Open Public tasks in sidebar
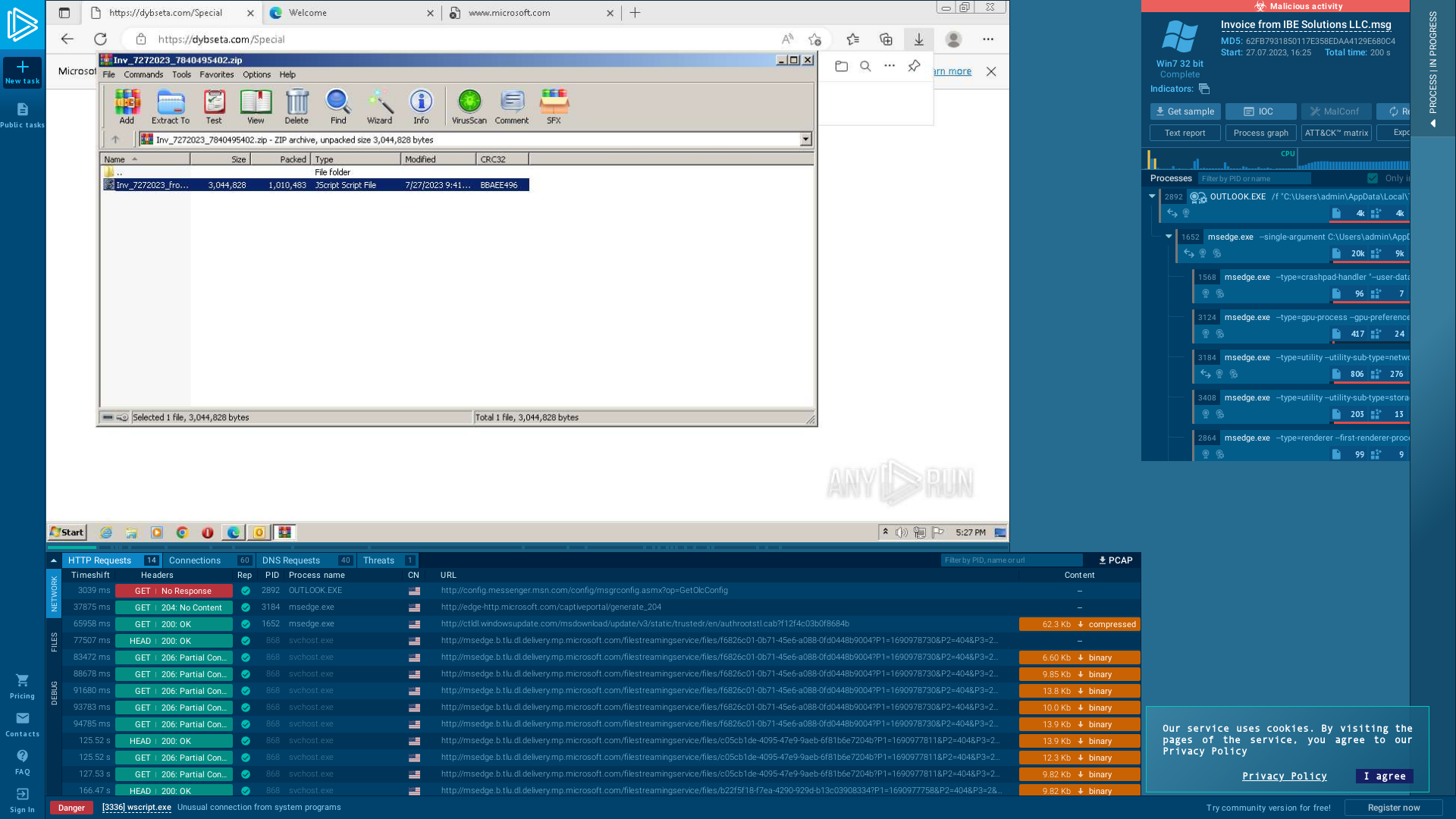Viewport: 1456px width, 819px height. (x=22, y=115)
